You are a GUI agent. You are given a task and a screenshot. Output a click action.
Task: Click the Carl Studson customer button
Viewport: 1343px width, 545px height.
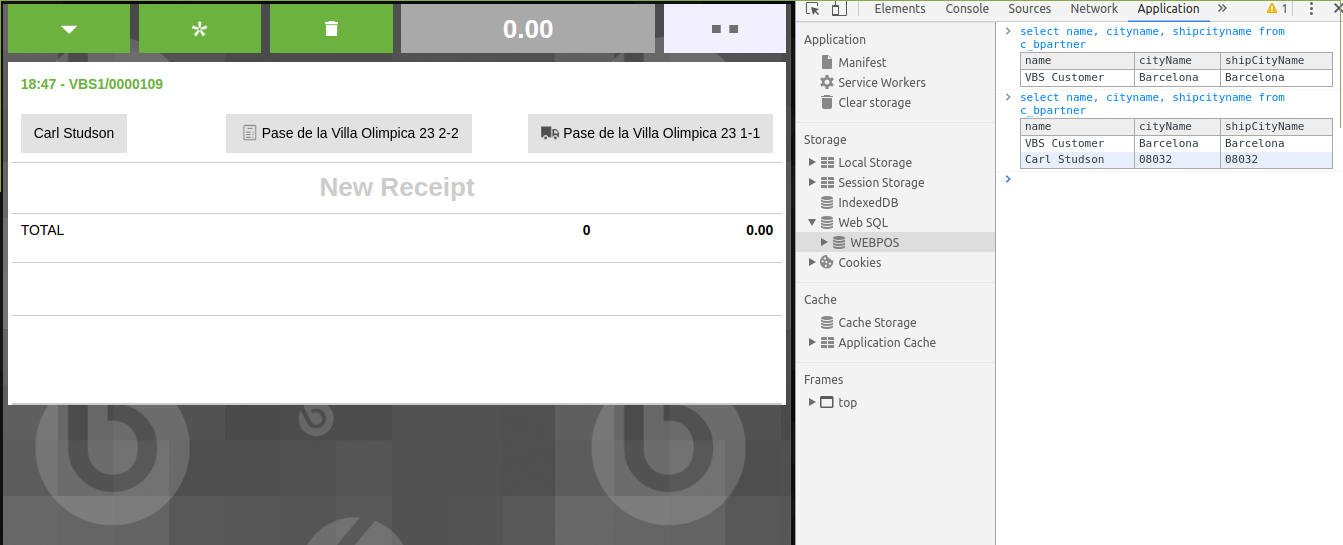point(74,133)
